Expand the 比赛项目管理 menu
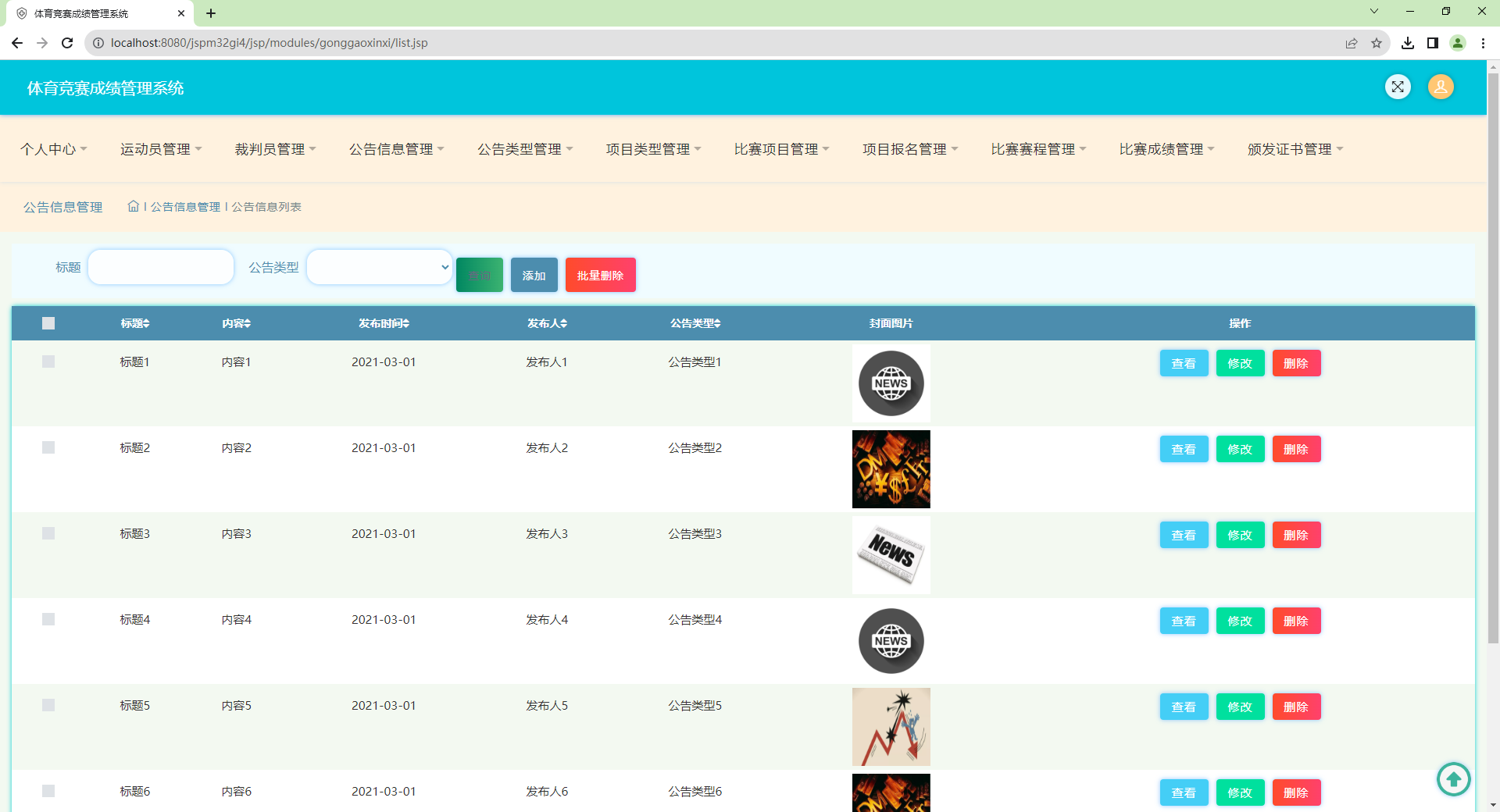The image size is (1500, 812). coord(782,149)
